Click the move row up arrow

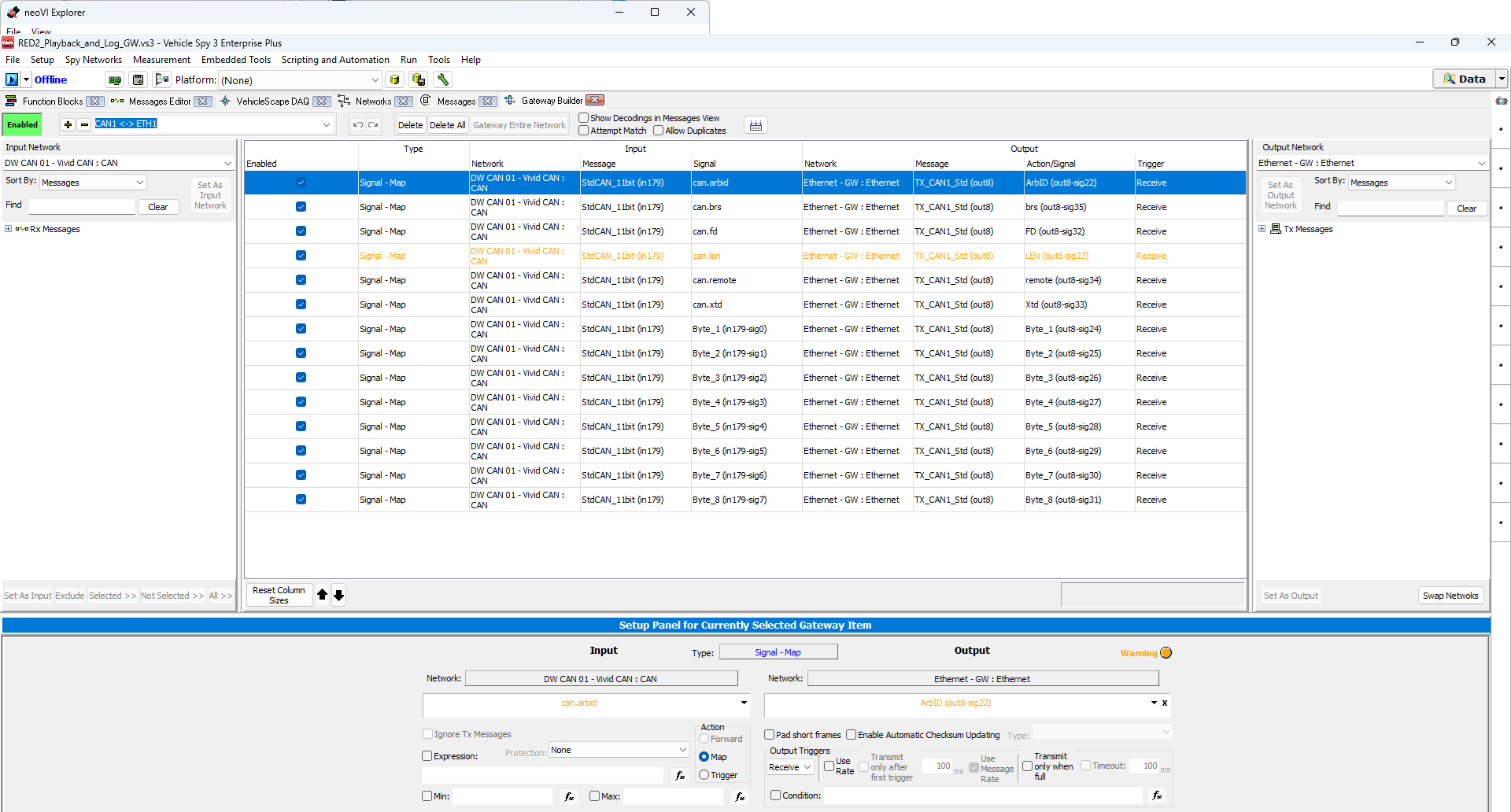tap(322, 595)
